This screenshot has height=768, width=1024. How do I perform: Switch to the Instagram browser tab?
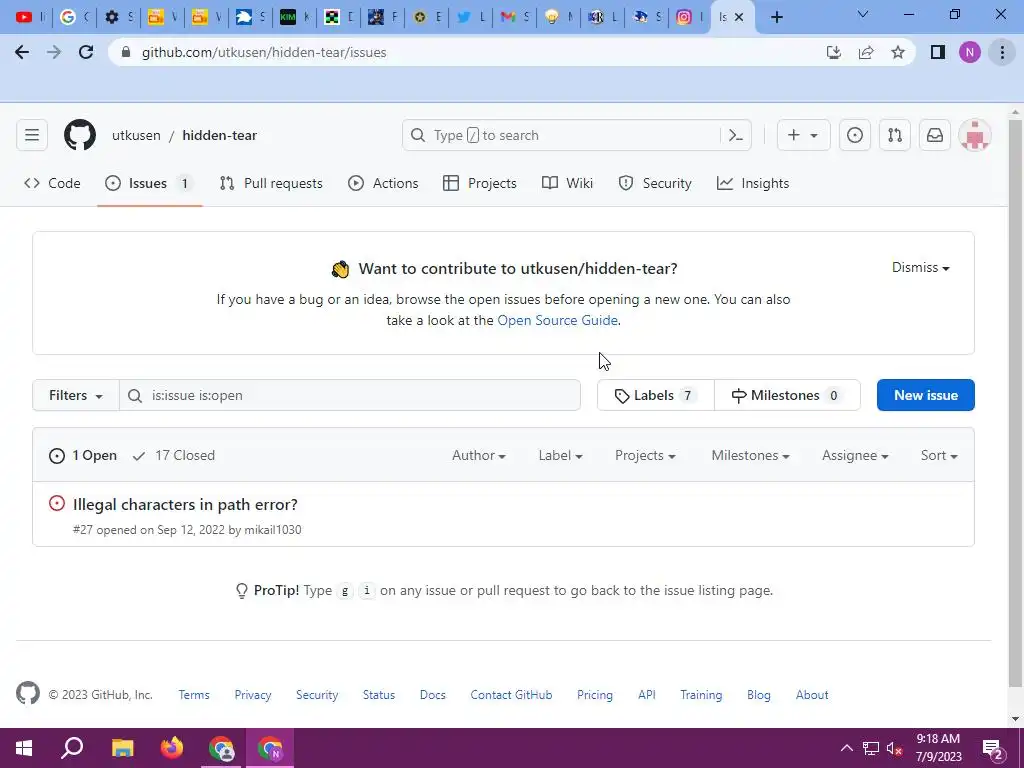(690, 17)
